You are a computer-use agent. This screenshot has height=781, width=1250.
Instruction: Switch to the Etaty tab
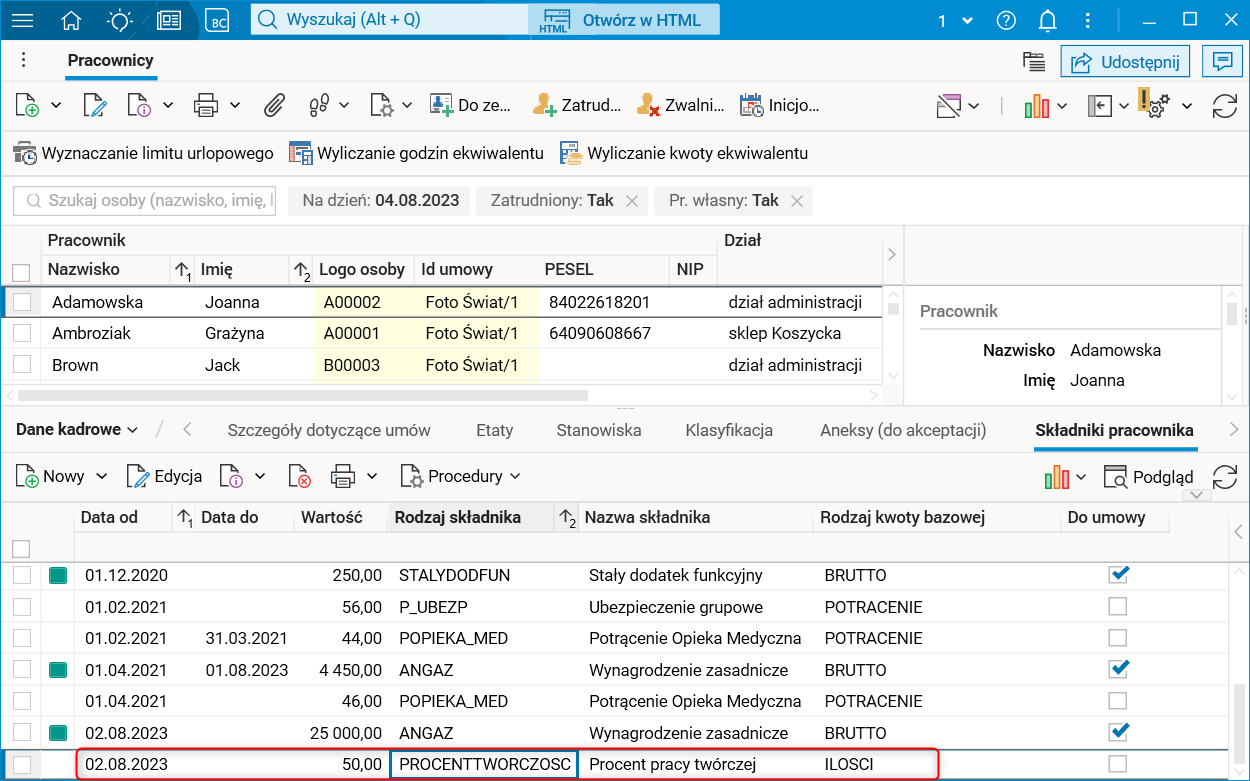coord(494,430)
